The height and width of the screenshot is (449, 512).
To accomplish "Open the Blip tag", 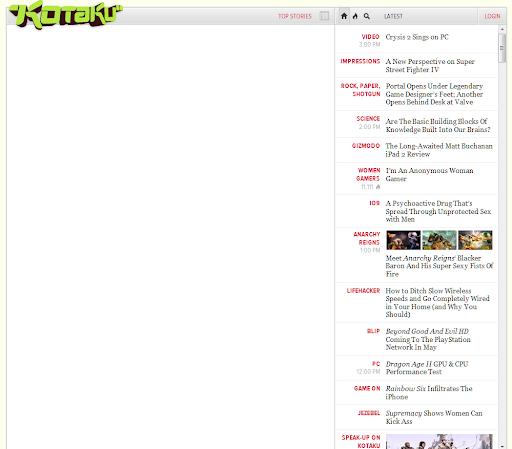I will click(x=373, y=331).
